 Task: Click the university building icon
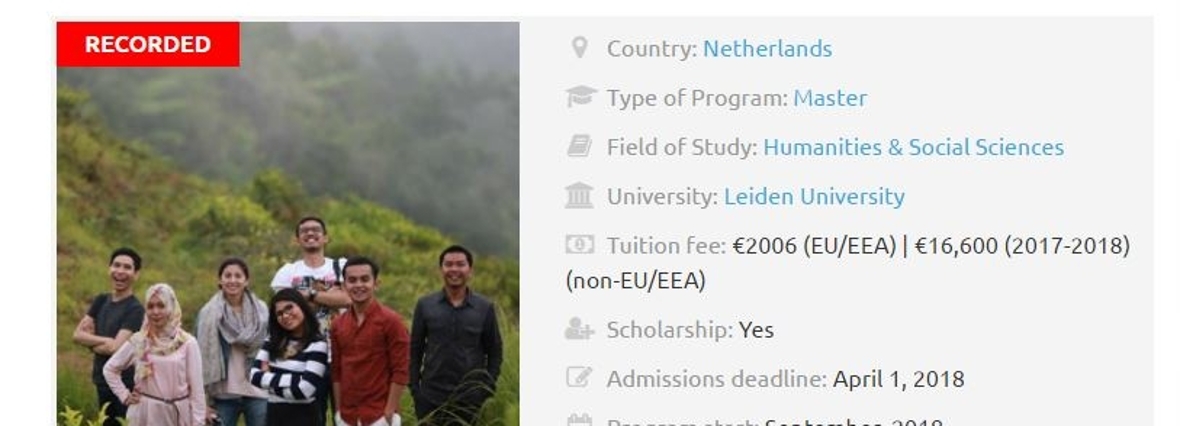tap(580, 196)
